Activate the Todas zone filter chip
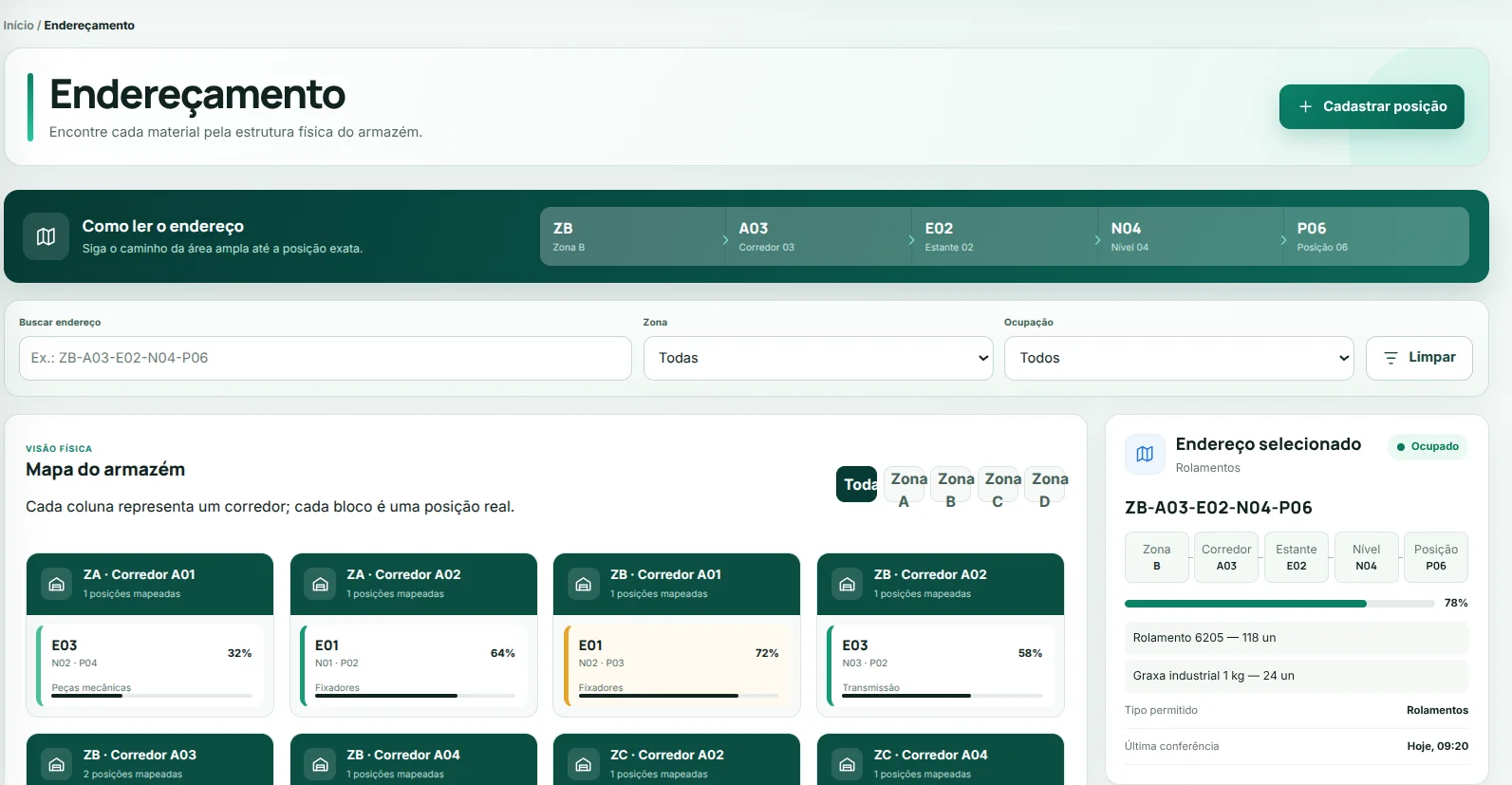Screen dimensions: 1512x785 tap(856, 484)
